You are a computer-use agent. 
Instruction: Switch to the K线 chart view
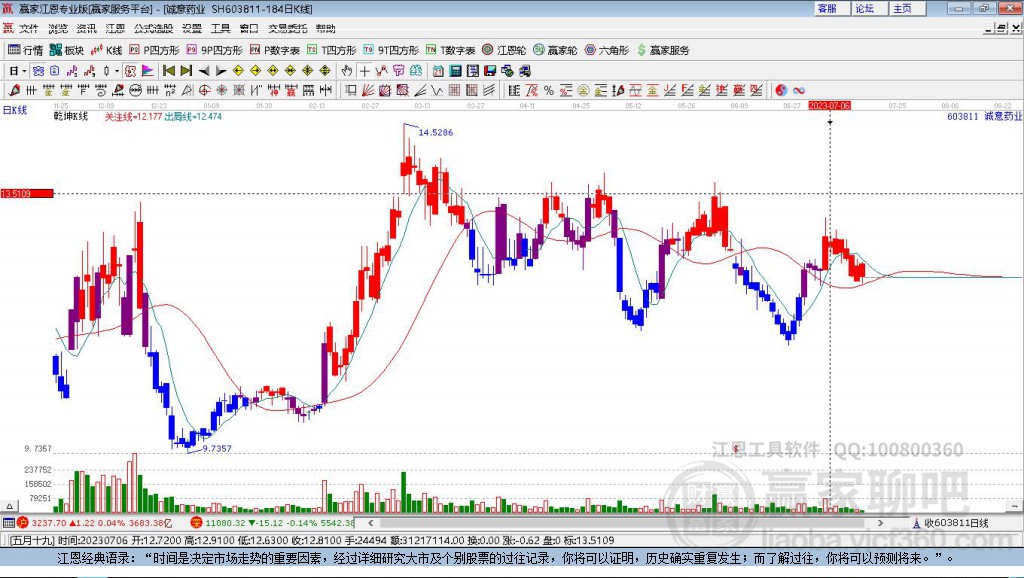pos(106,50)
